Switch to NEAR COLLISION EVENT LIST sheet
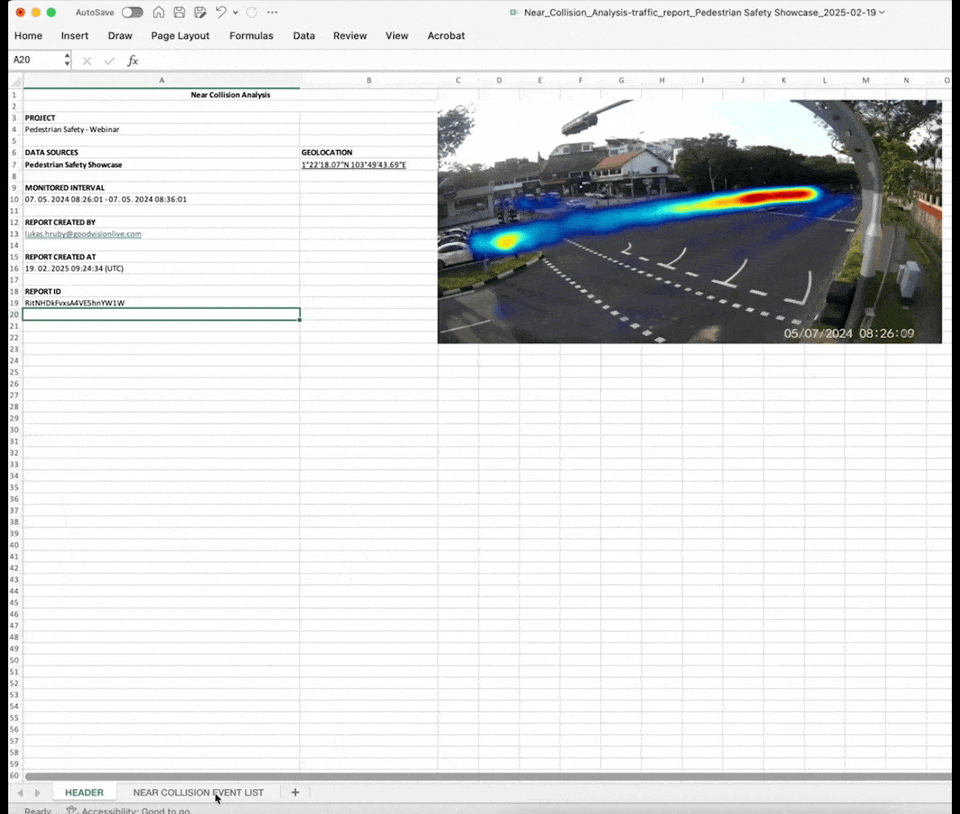960x814 pixels. (x=198, y=792)
